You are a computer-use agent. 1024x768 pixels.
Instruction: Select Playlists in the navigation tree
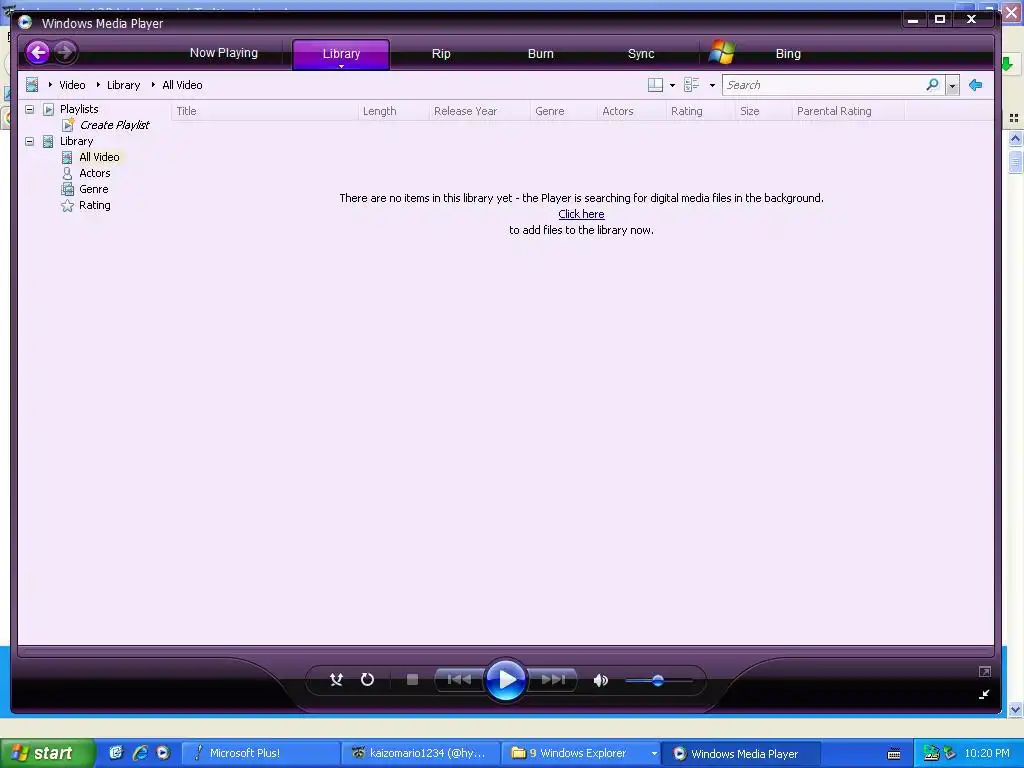pyautogui.click(x=79, y=109)
